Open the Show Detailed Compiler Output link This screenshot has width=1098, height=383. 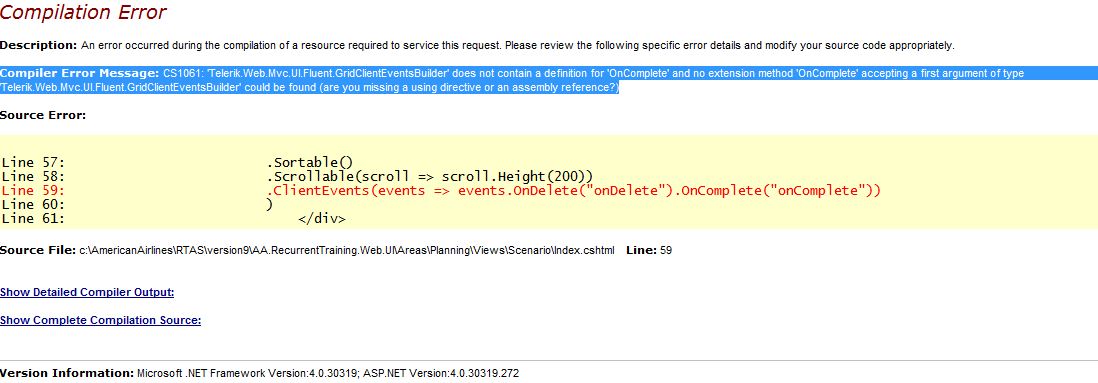87,292
